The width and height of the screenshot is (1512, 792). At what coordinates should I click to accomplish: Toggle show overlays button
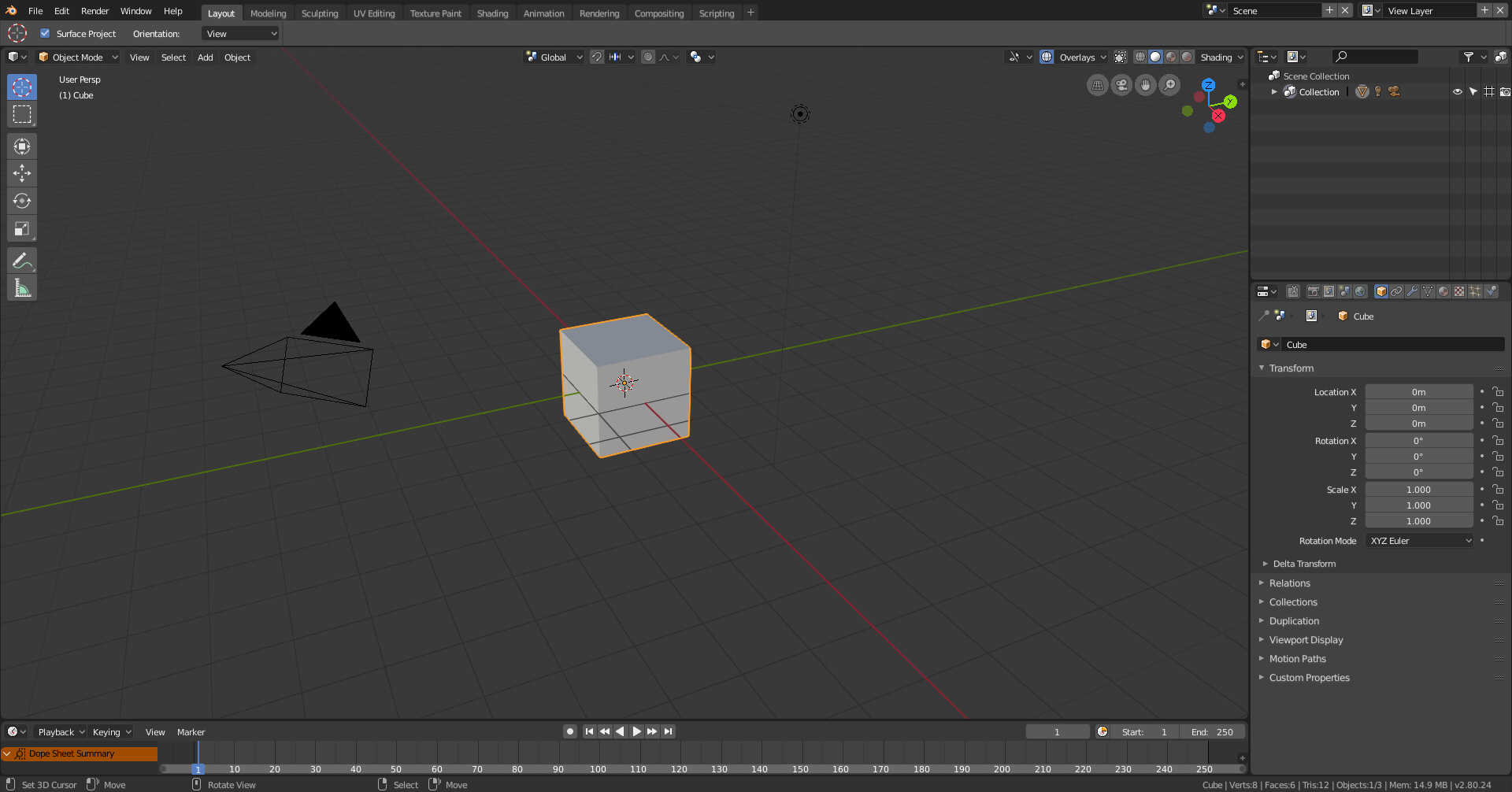point(1047,57)
